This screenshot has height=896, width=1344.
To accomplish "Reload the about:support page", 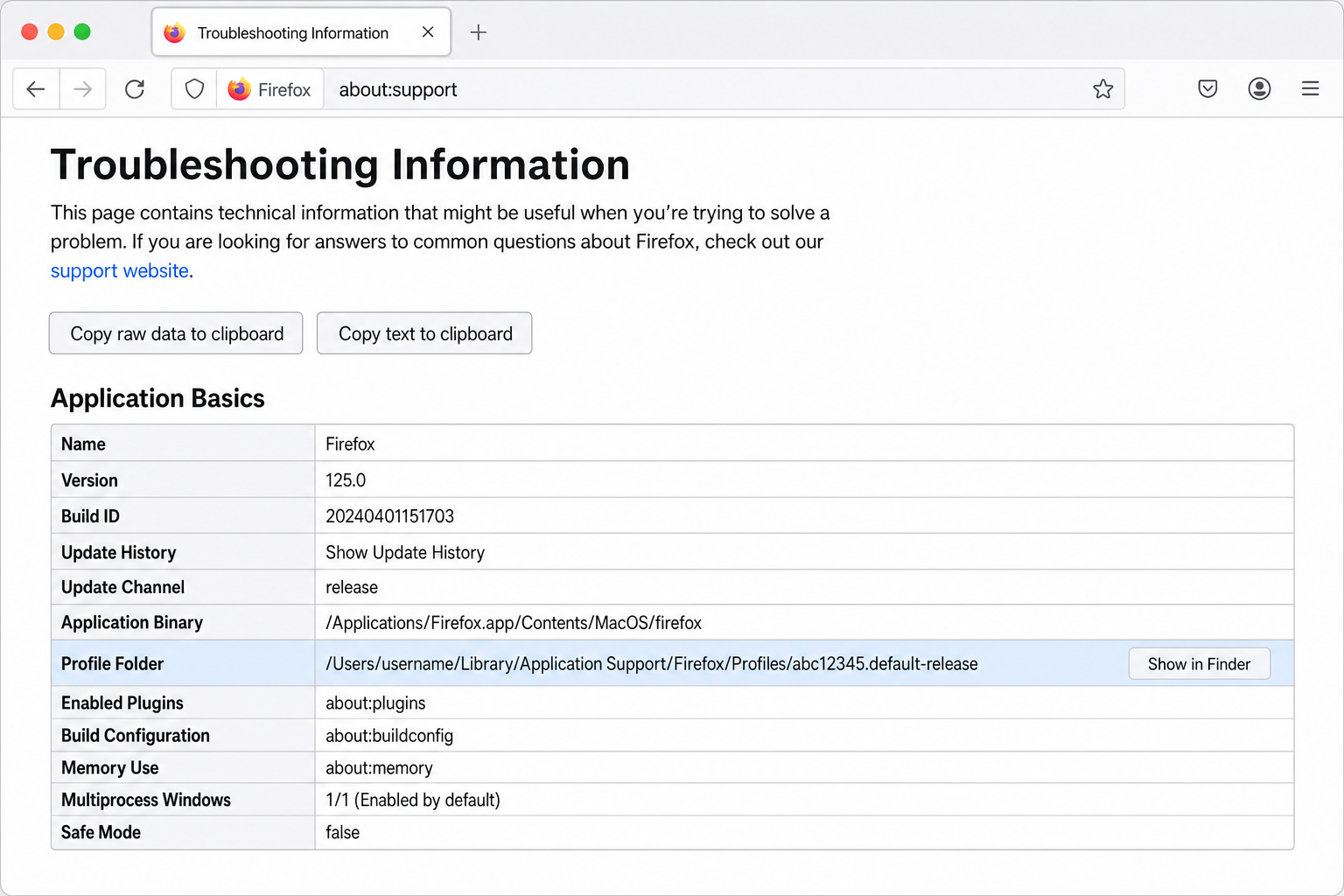I will pyautogui.click(x=135, y=89).
